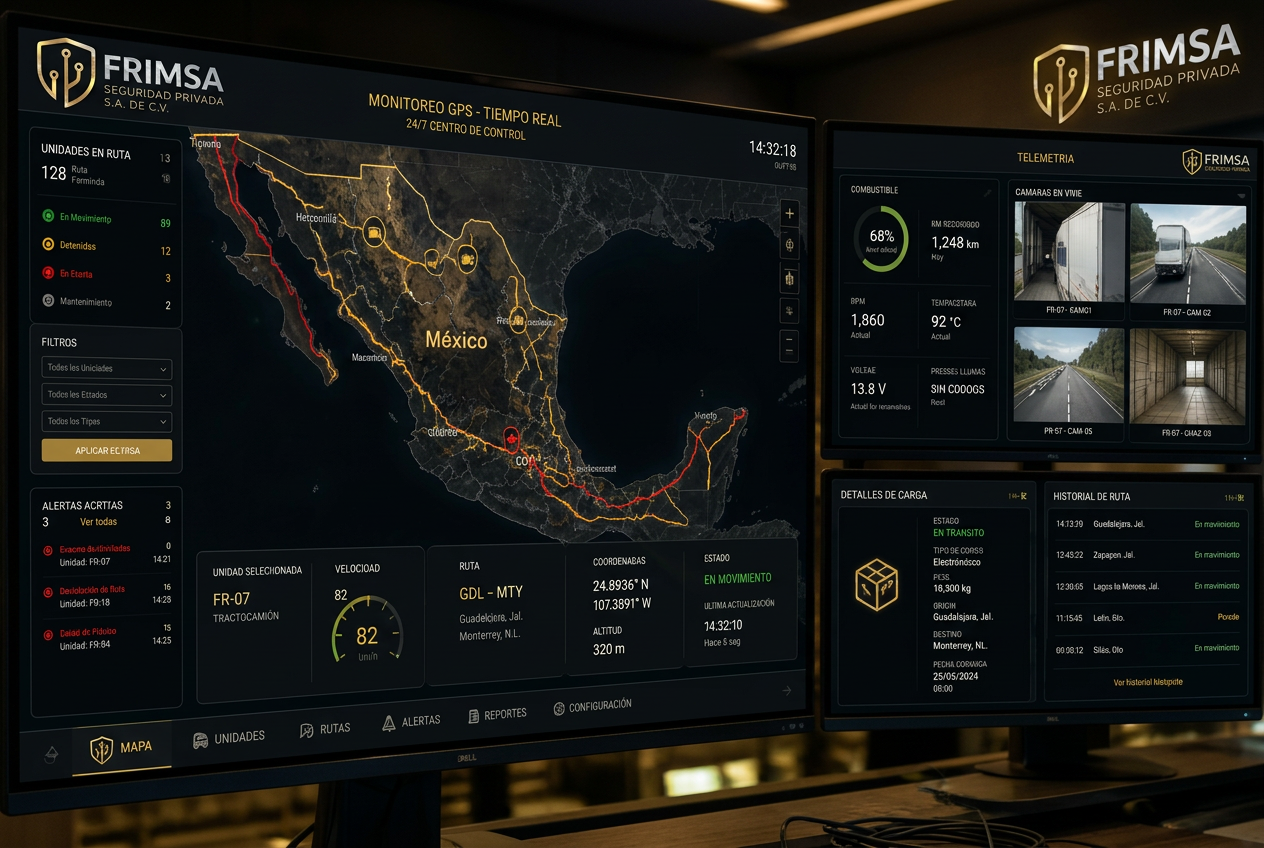Select the Lagos le Moroes, Jal. history row
The width and height of the screenshot is (1264, 848).
tap(1148, 586)
